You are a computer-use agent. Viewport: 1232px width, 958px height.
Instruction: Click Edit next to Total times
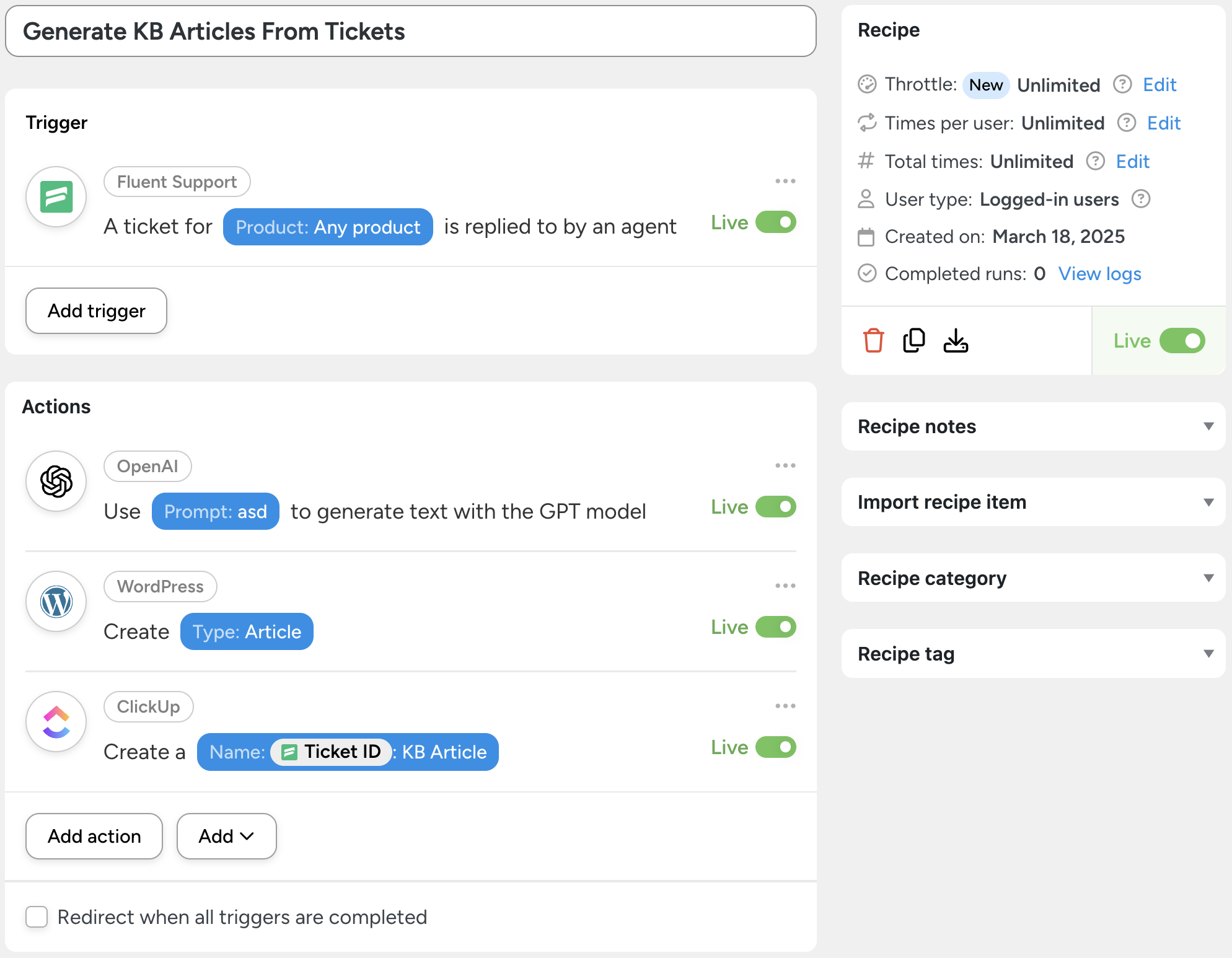1132,162
